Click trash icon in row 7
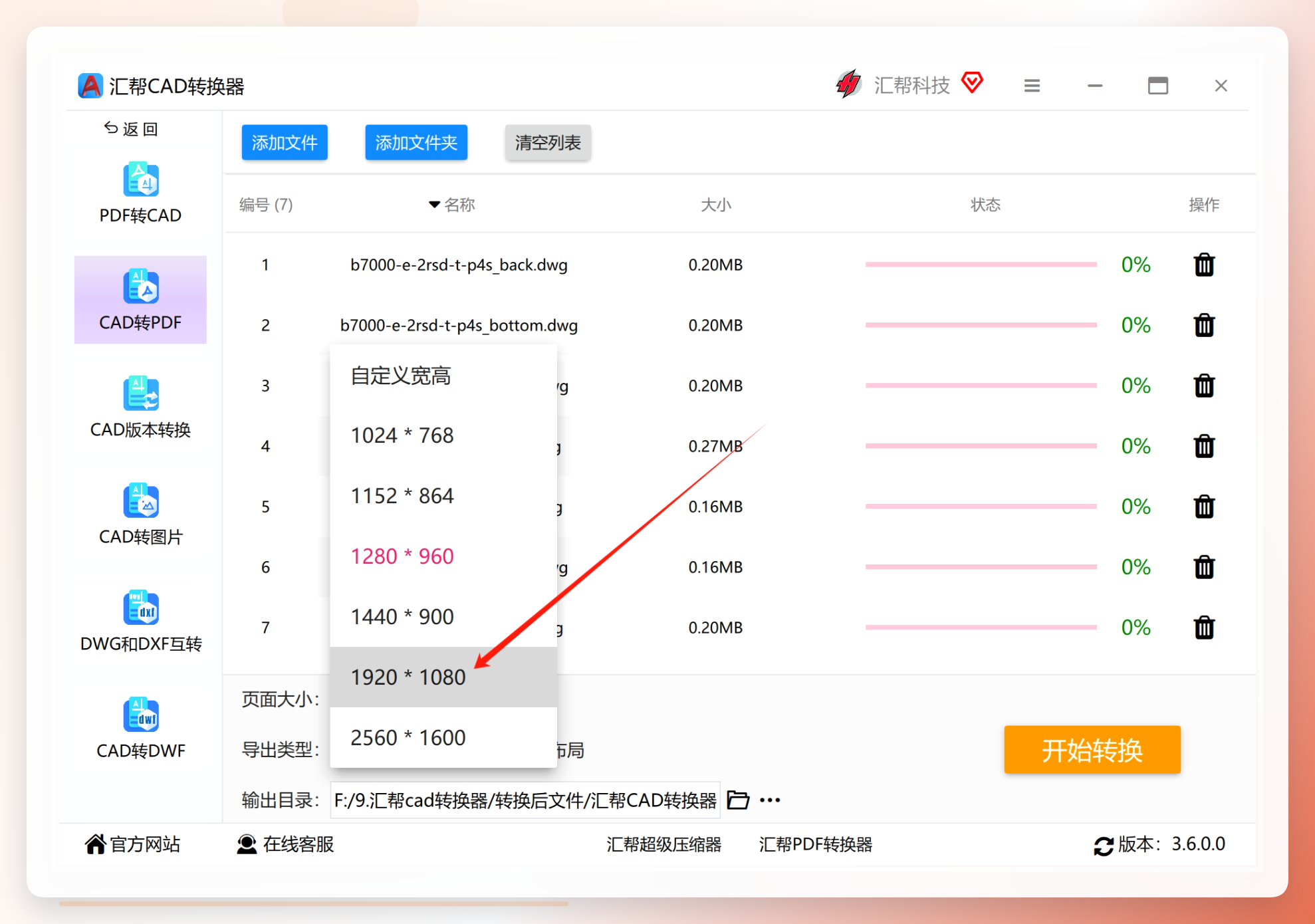The width and height of the screenshot is (1315, 924). pos(1204,628)
